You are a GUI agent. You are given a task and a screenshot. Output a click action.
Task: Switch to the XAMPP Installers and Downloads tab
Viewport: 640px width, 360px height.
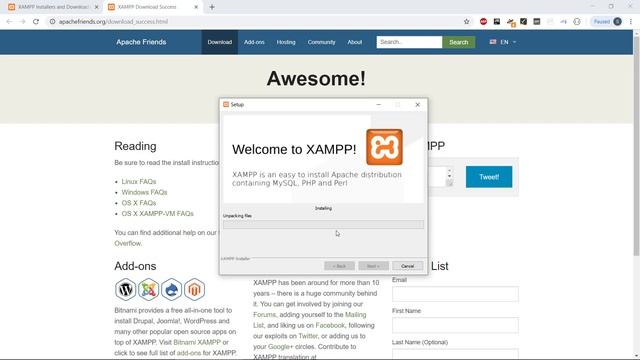click(53, 7)
